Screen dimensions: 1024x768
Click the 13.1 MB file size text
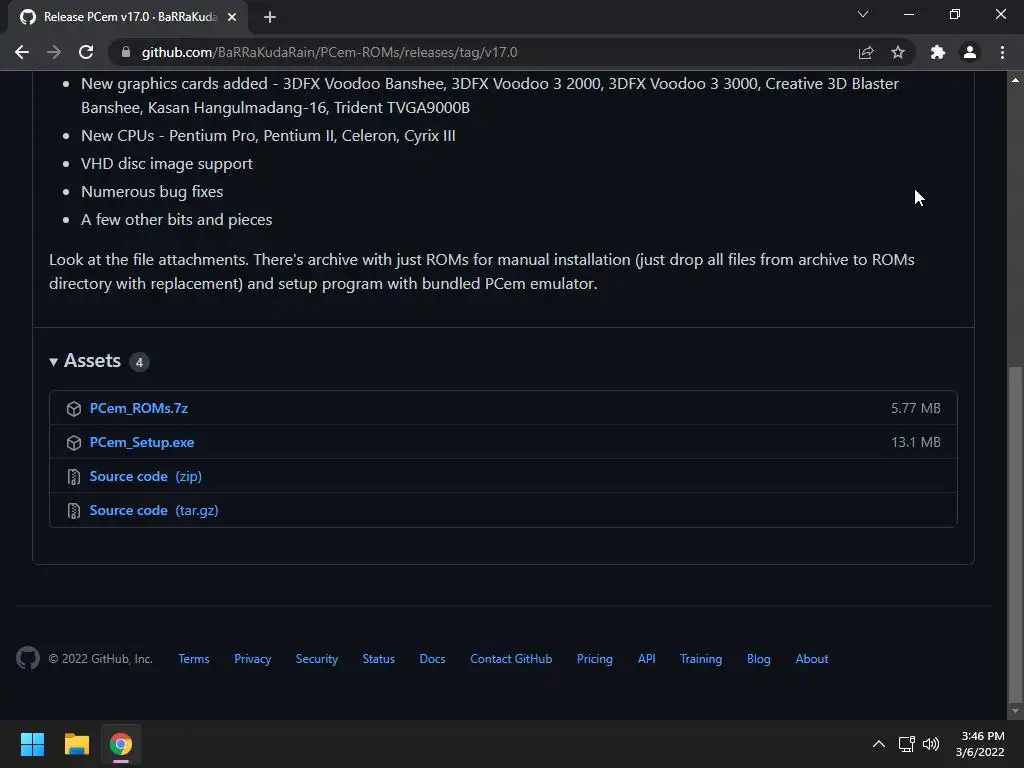[916, 442]
